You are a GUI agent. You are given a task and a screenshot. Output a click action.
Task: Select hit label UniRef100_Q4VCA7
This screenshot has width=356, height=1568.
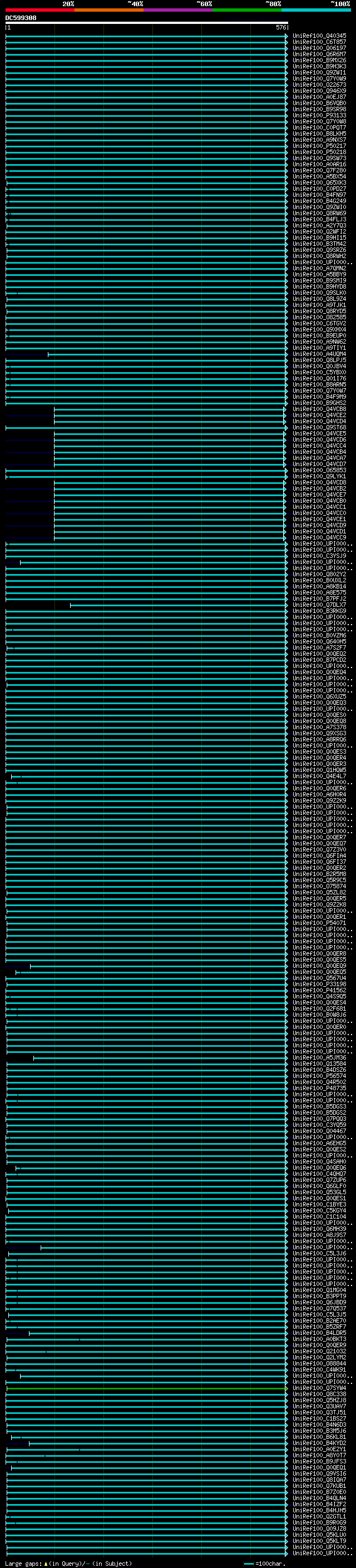[319, 458]
